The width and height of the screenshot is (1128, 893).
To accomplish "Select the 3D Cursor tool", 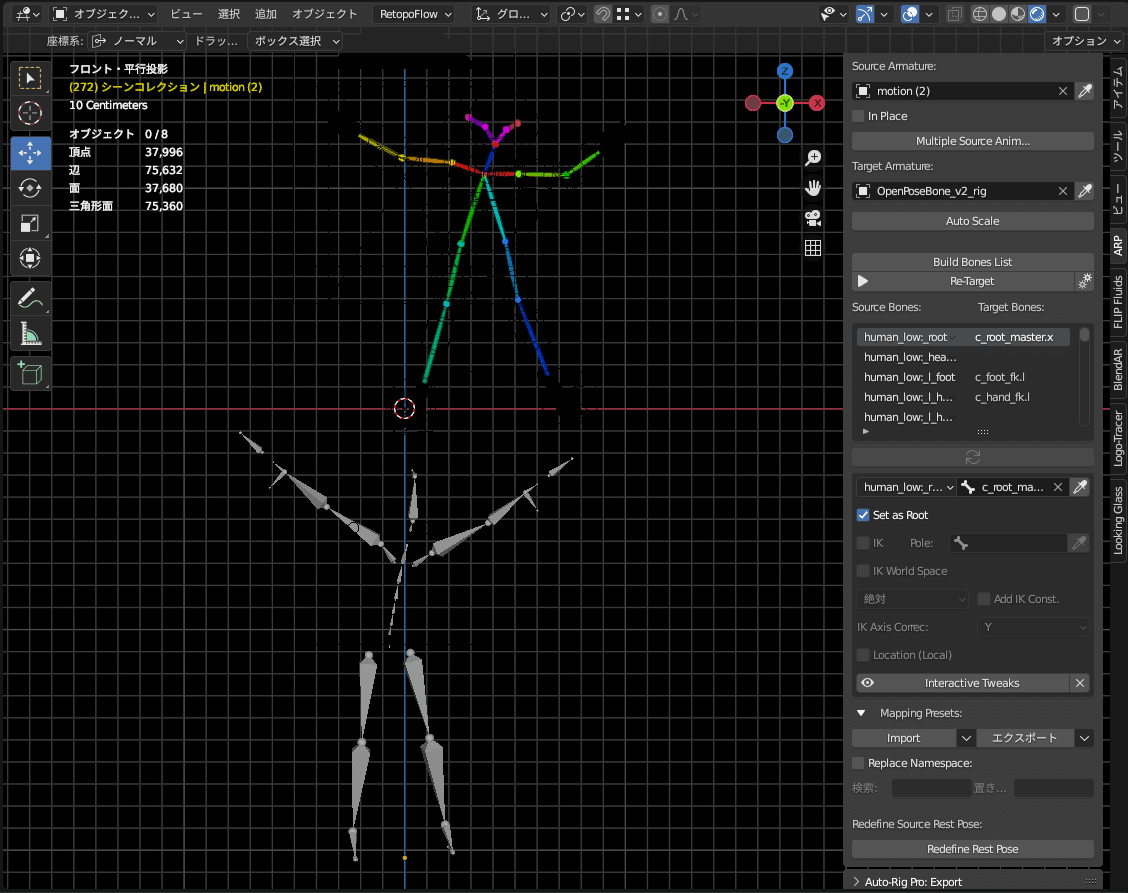I will pyautogui.click(x=30, y=113).
